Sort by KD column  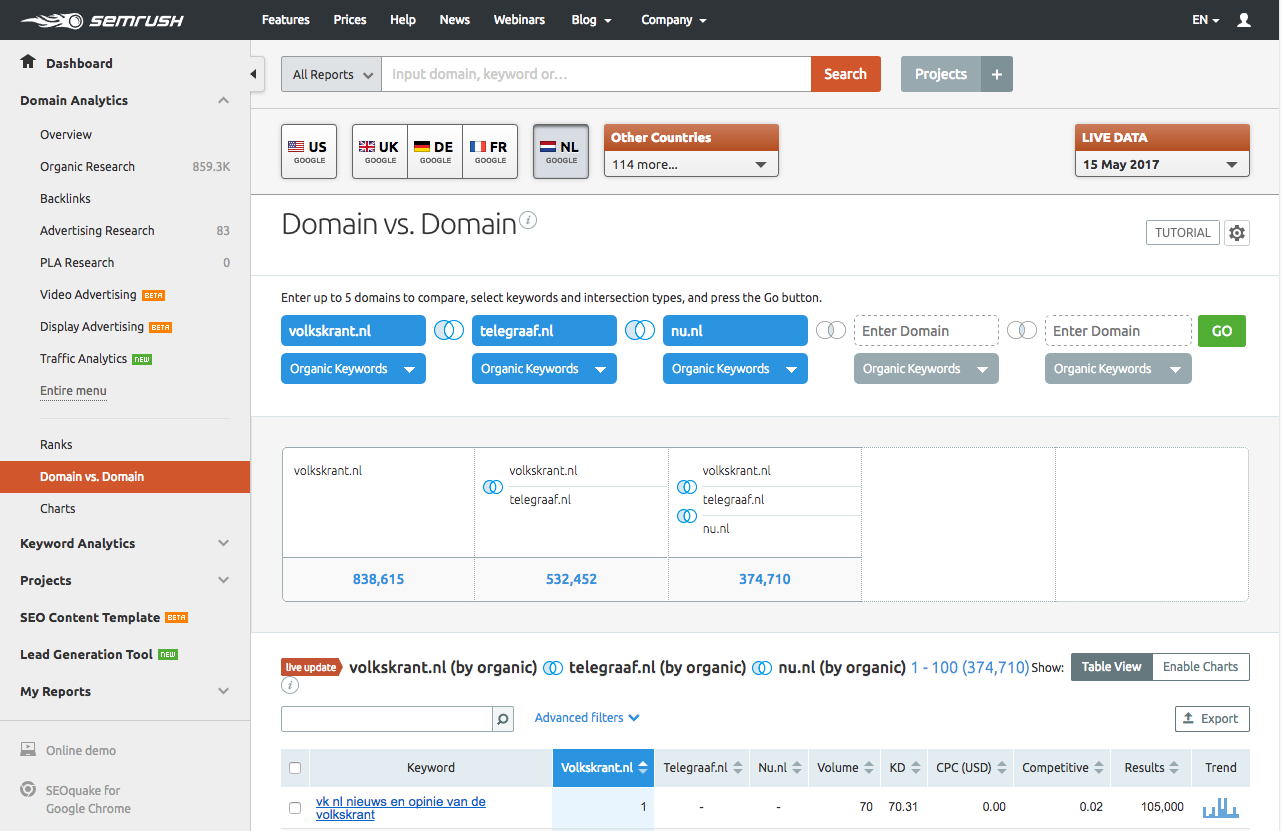904,768
